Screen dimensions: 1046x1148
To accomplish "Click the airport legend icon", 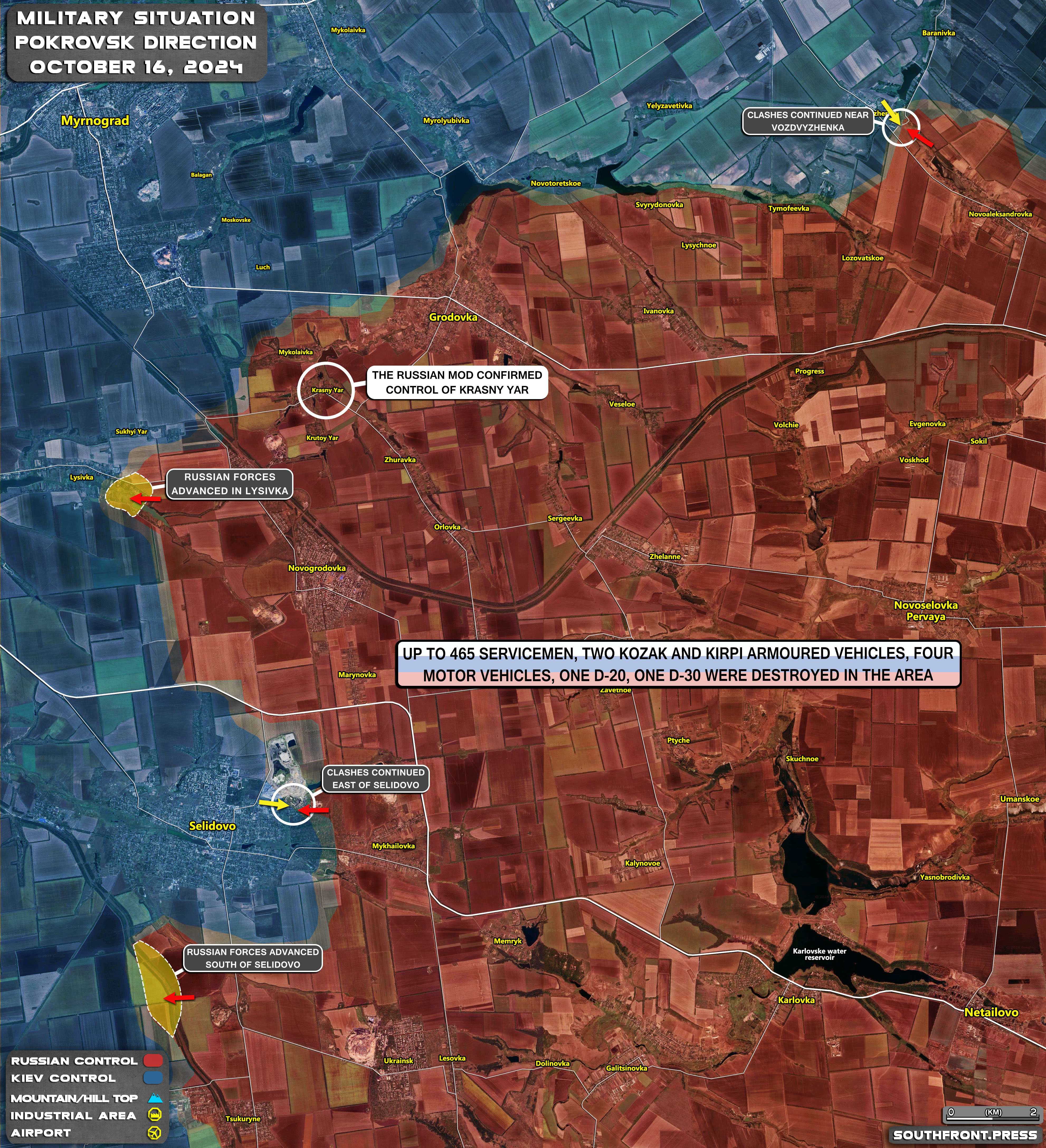I will point(154,1133).
